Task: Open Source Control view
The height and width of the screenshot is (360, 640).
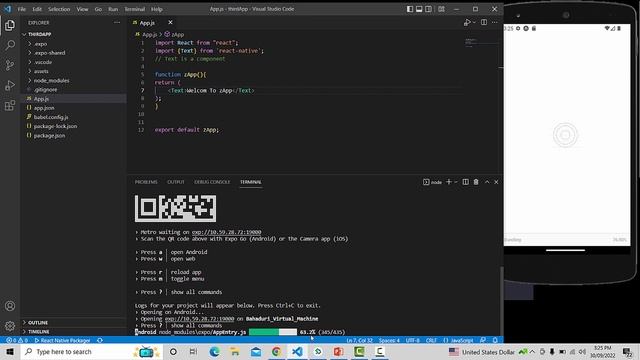Action: (x=10, y=65)
